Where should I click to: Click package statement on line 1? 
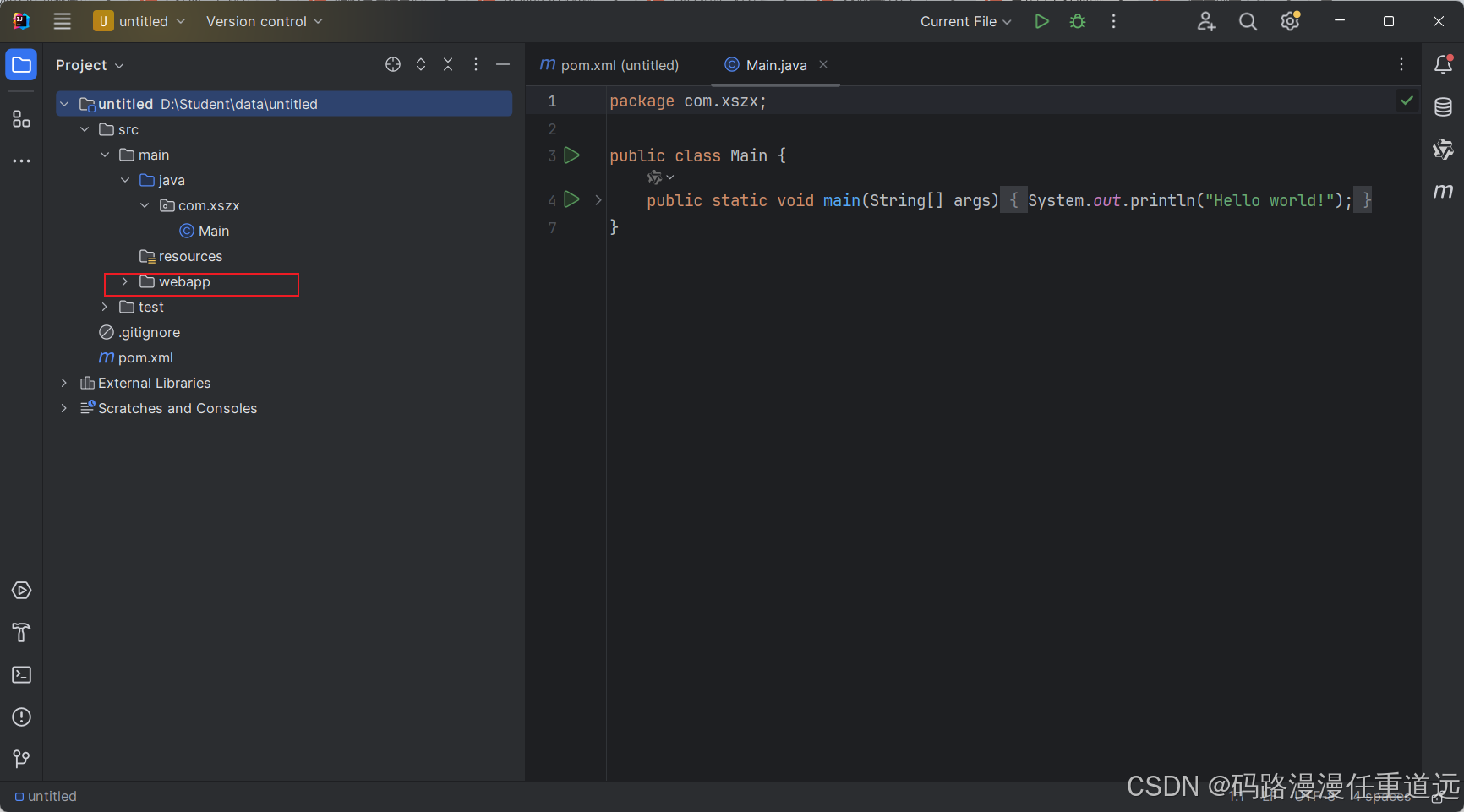(688, 101)
